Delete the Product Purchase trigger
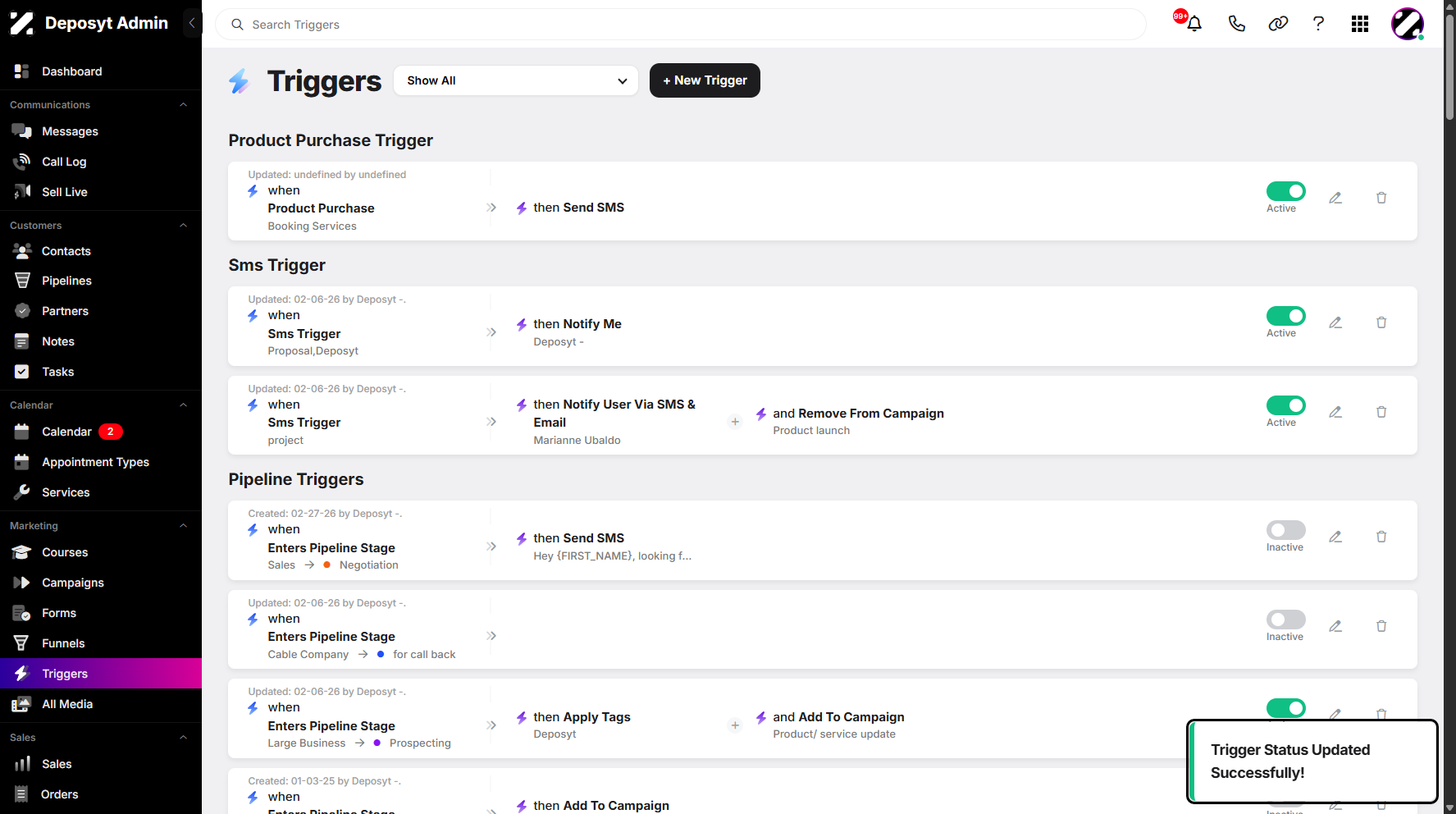The width and height of the screenshot is (1456, 814). (x=1381, y=198)
